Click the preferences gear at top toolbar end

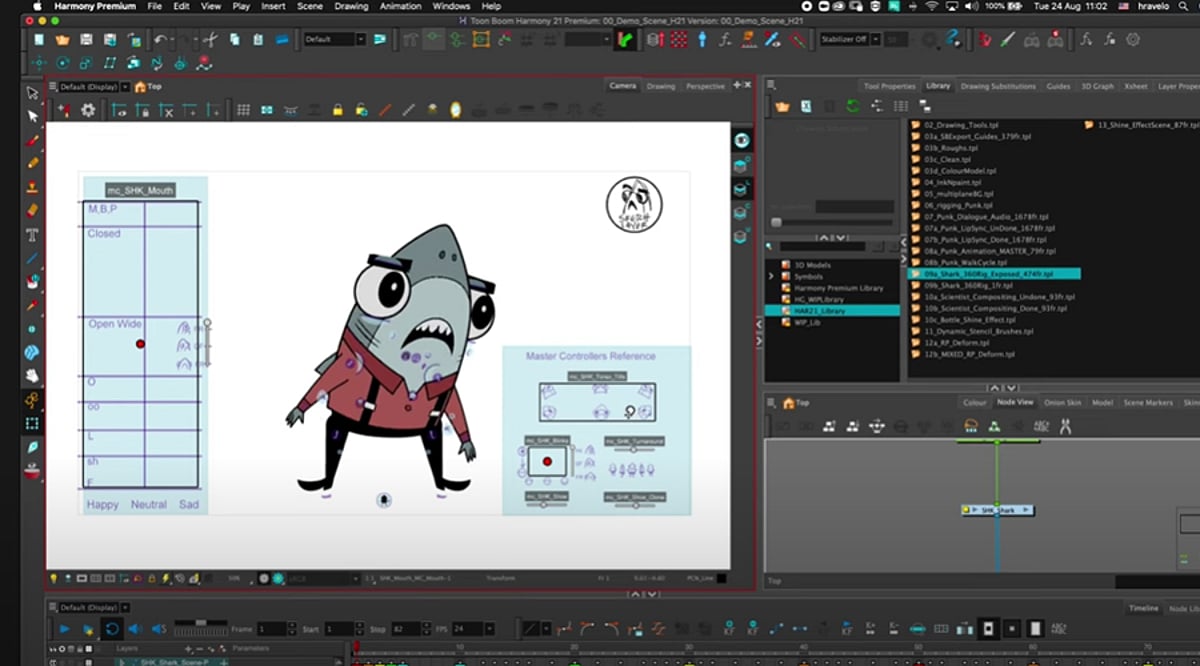pyautogui.click(x=1133, y=40)
